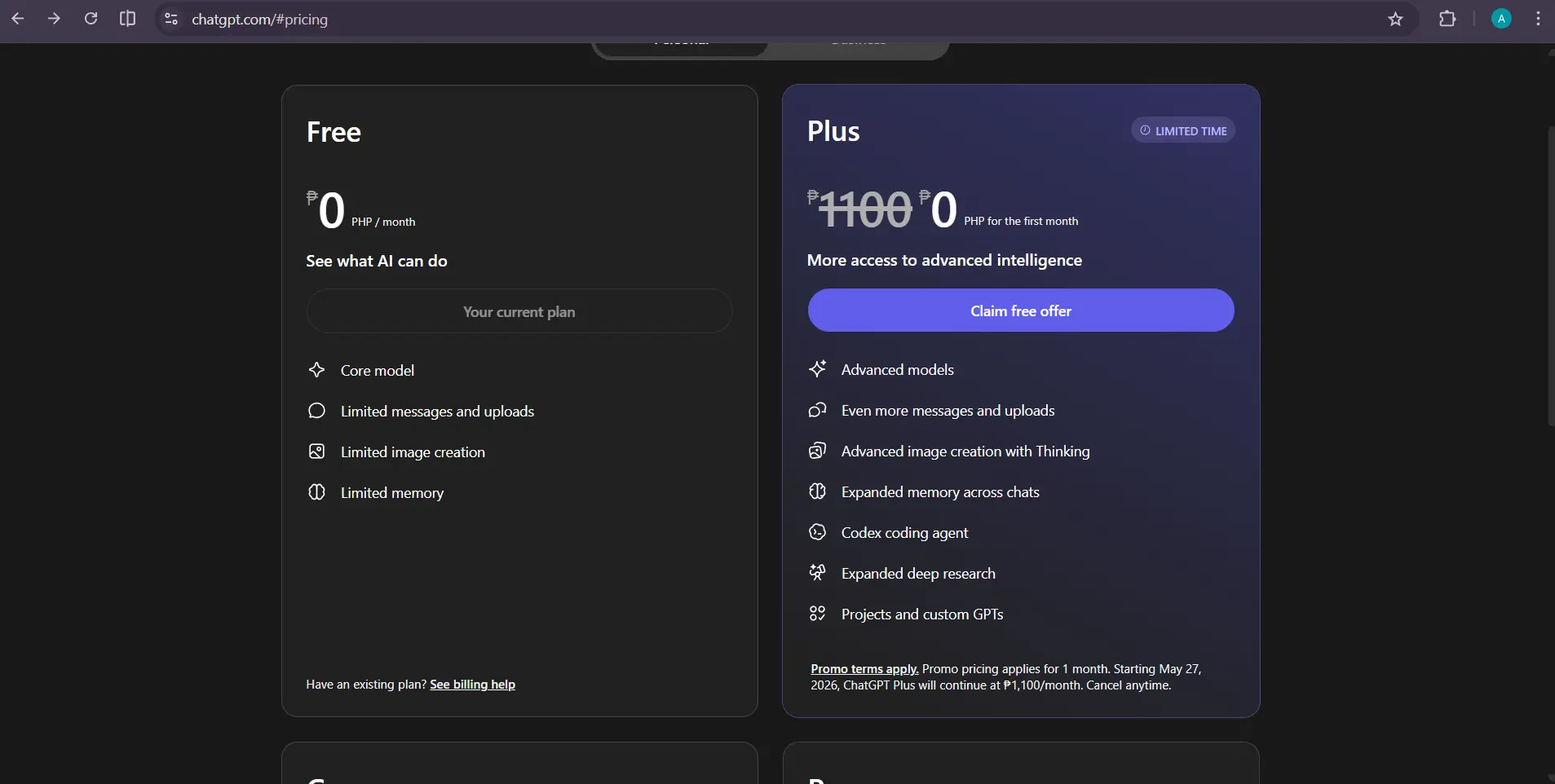Click the page vertical scrollbar thumb
This screenshot has width=1555, height=784.
click(1551, 275)
